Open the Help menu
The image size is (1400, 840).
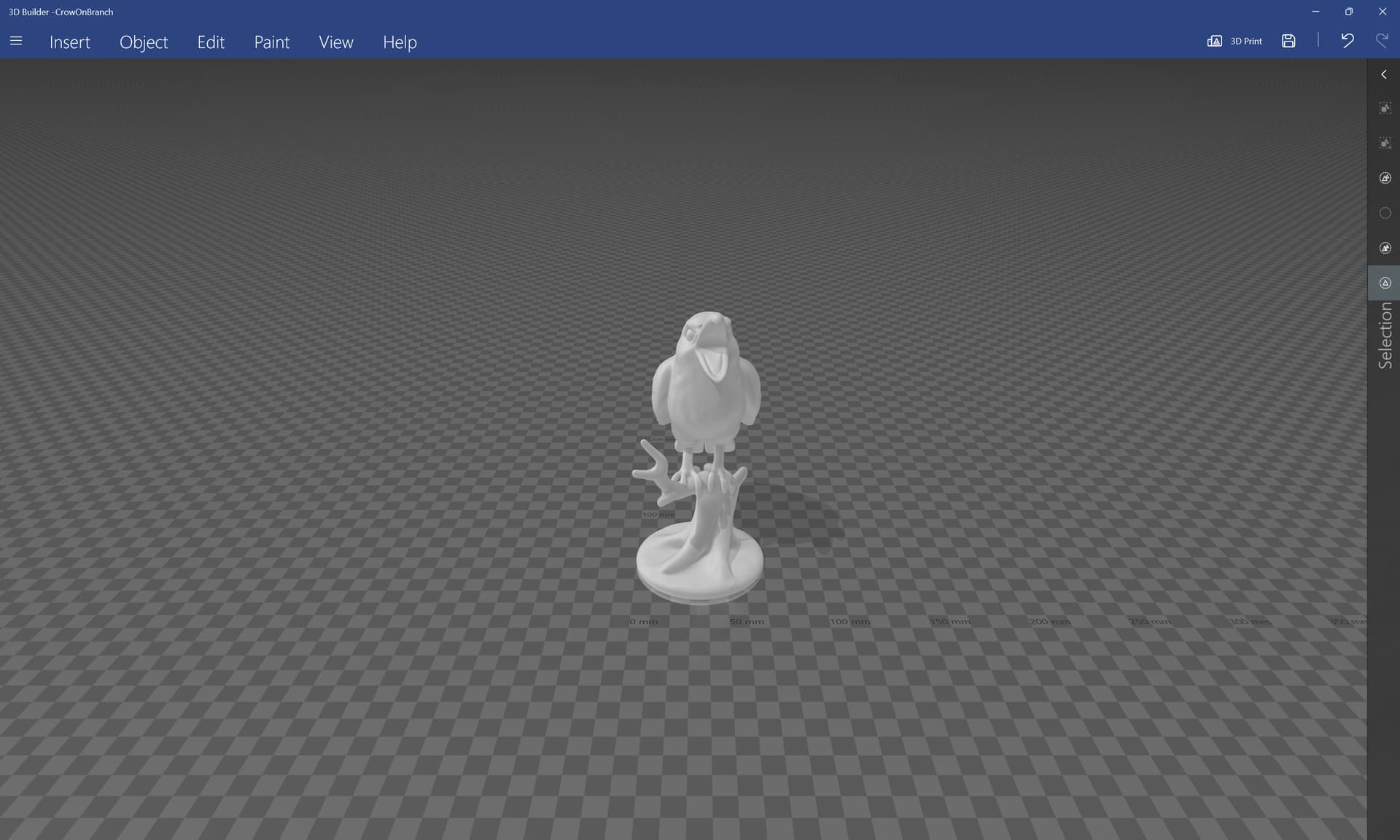coord(400,42)
